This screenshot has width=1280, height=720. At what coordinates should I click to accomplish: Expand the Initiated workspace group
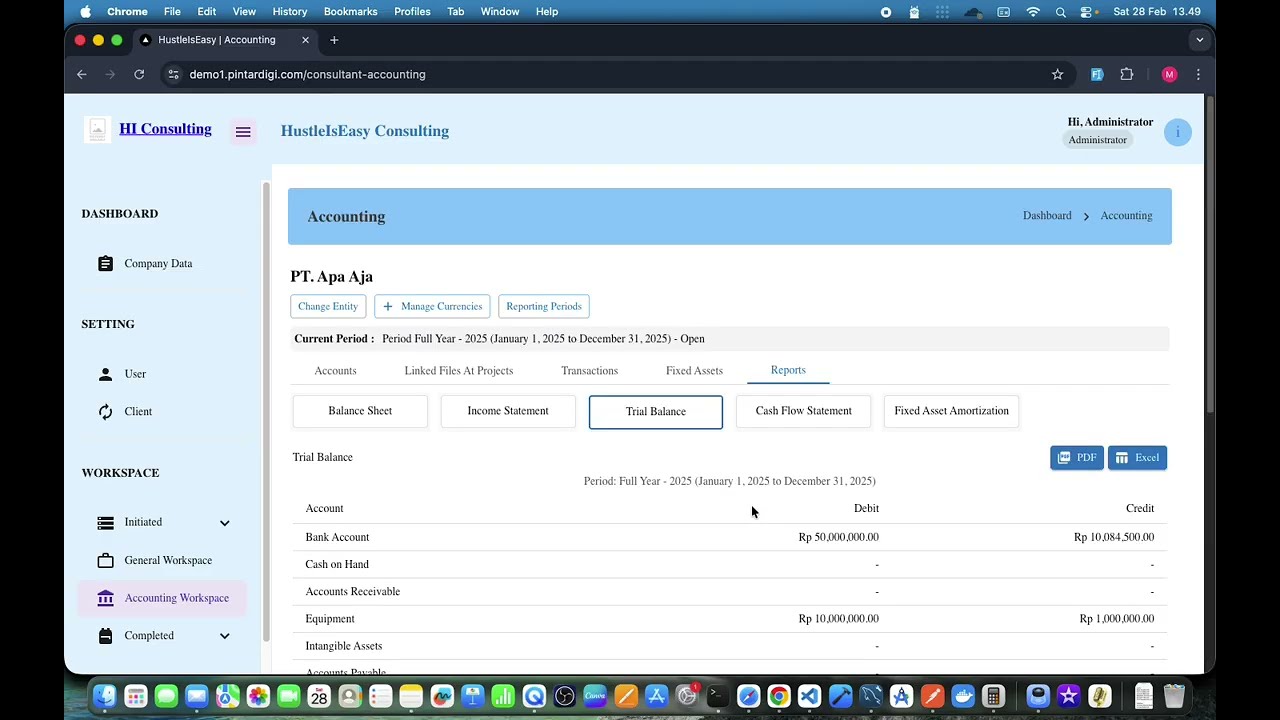(224, 523)
